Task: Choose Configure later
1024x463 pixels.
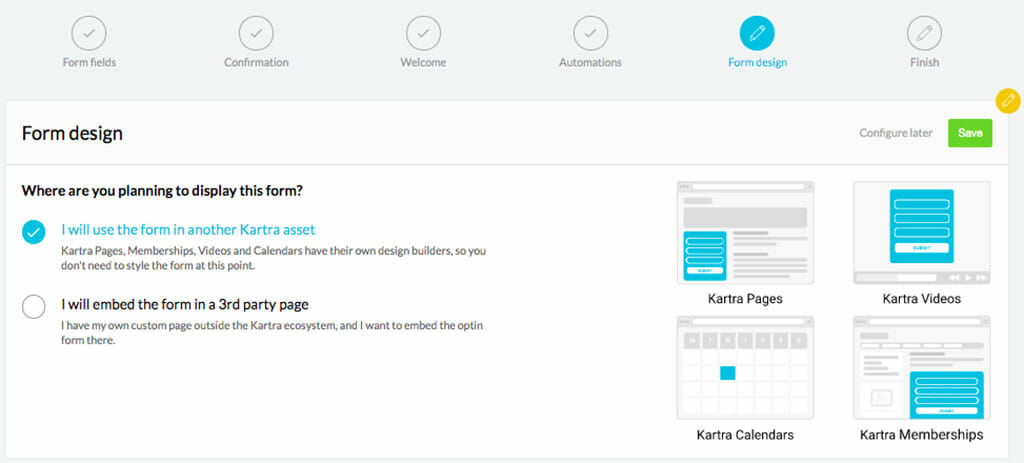Action: (x=895, y=133)
